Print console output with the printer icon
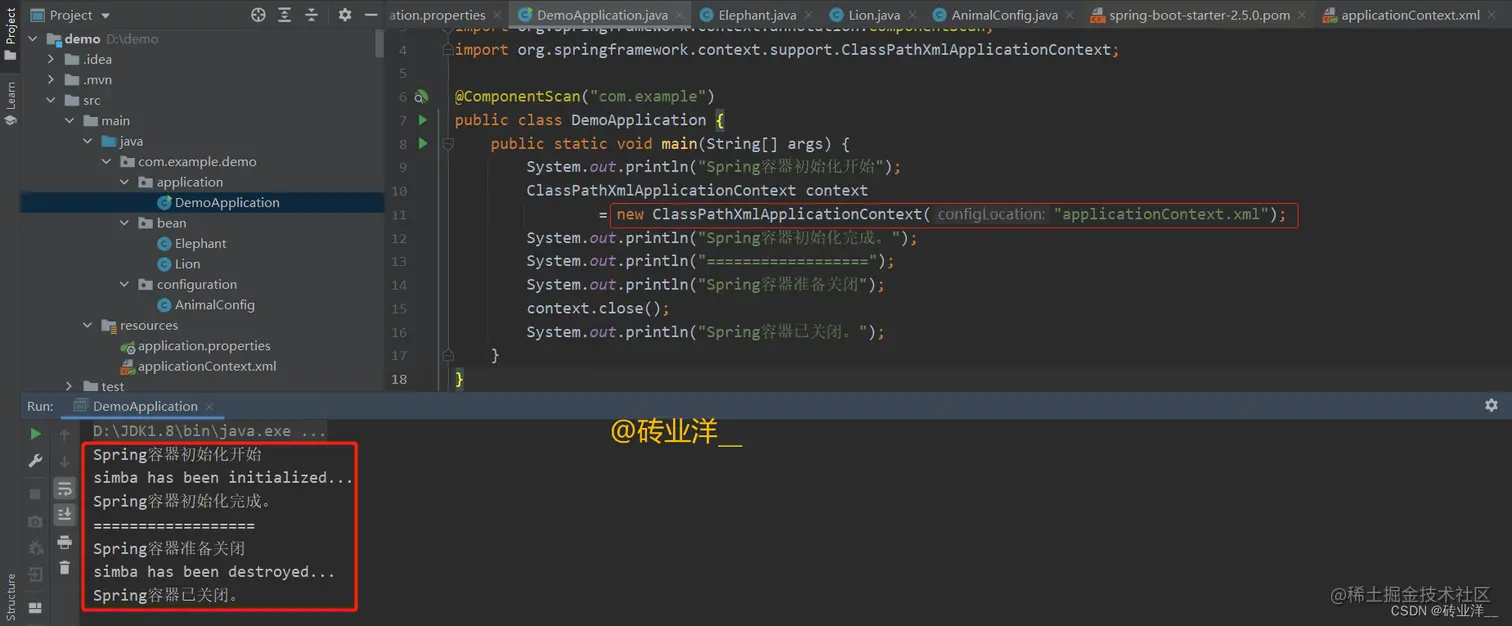 [65, 542]
